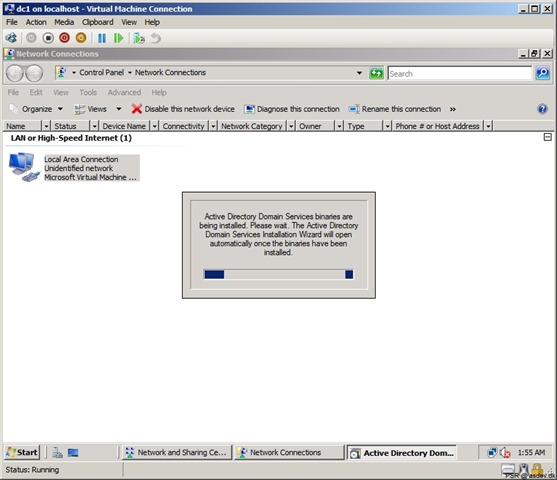Click the Start button
Viewport: 557px width, 480px height.
[x=22, y=452]
